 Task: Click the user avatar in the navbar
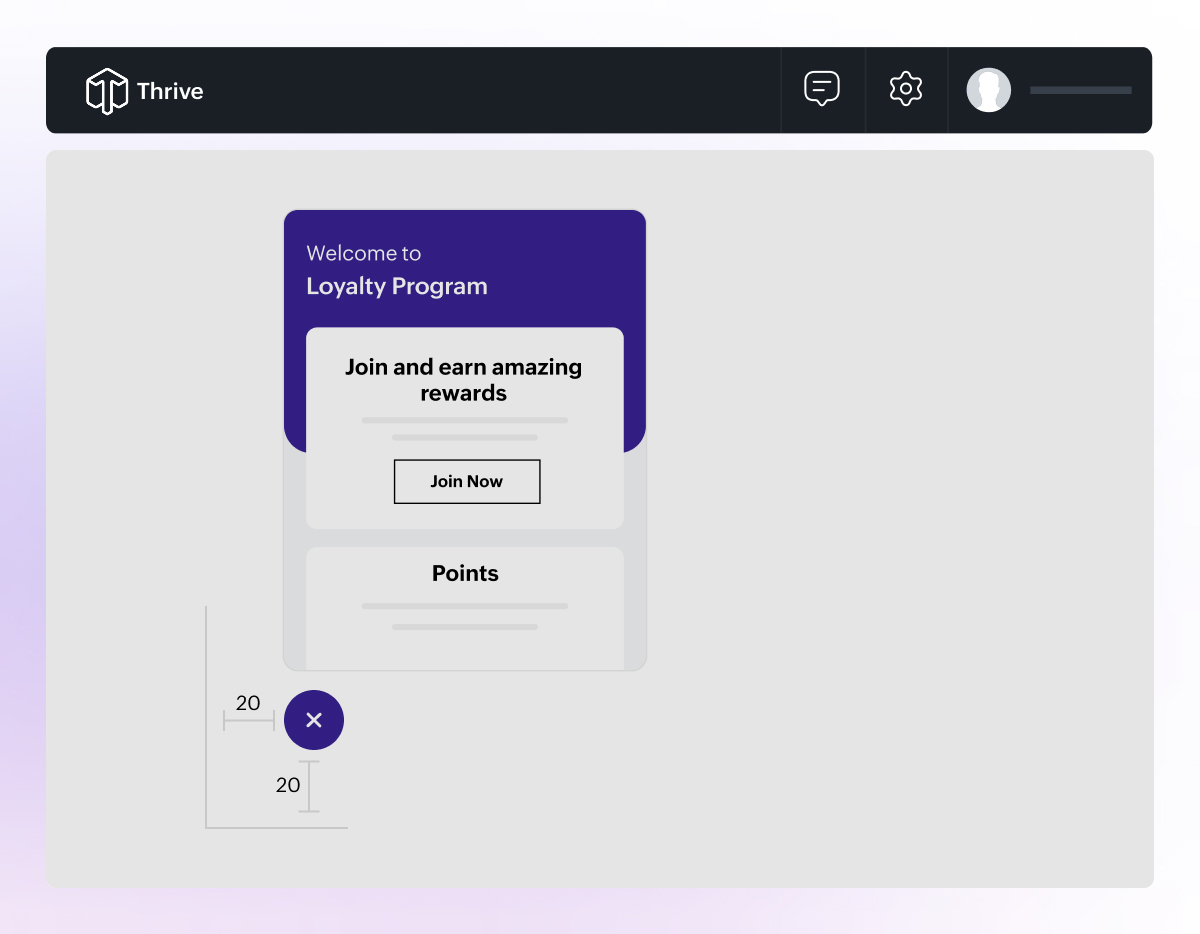pos(989,89)
